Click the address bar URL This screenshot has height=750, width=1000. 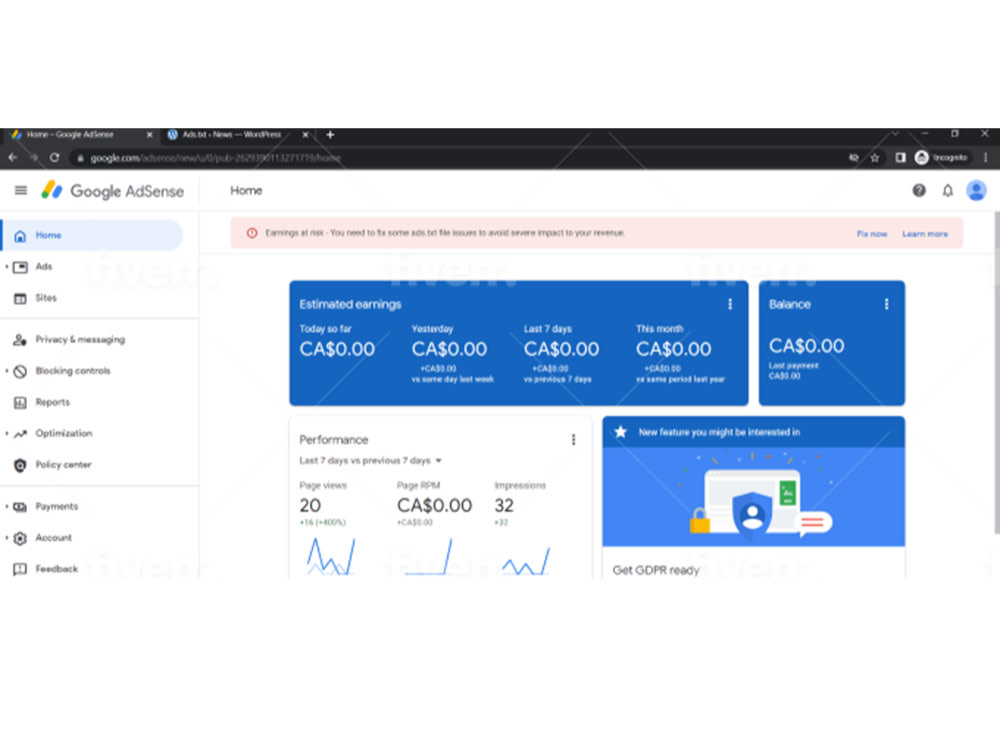click(216, 158)
